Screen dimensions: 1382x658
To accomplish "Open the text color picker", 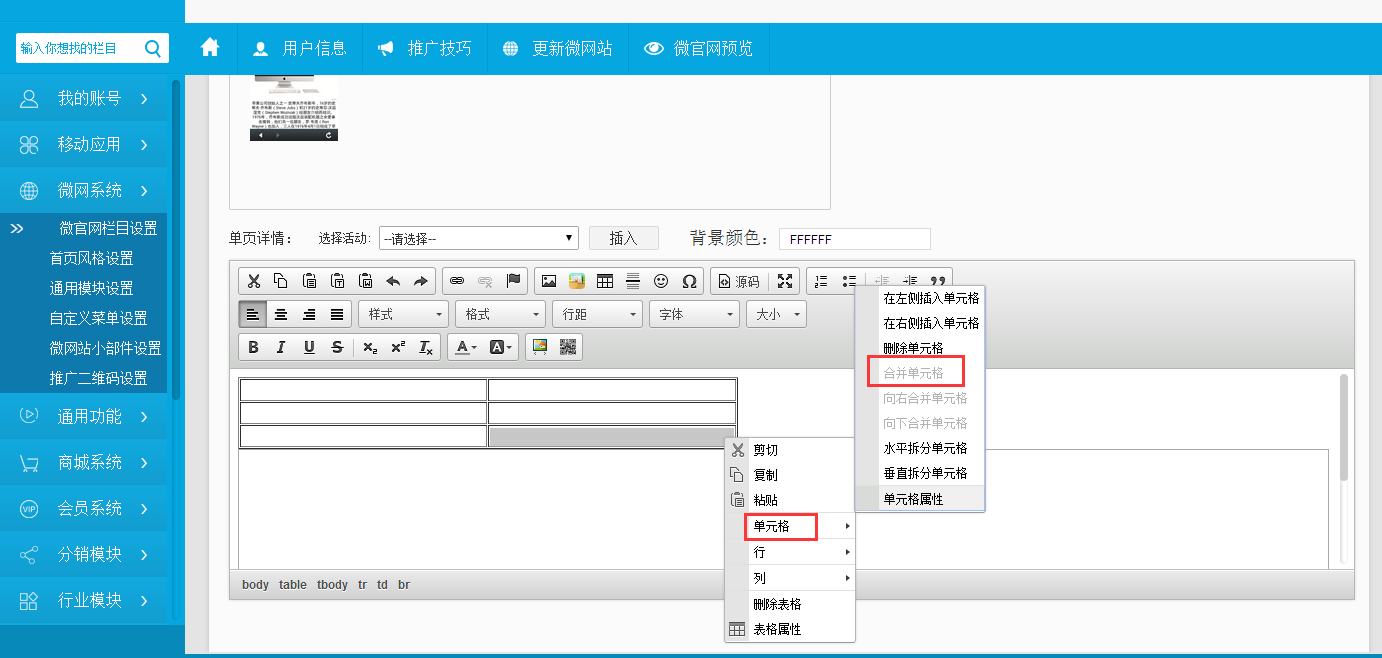I will click(465, 347).
